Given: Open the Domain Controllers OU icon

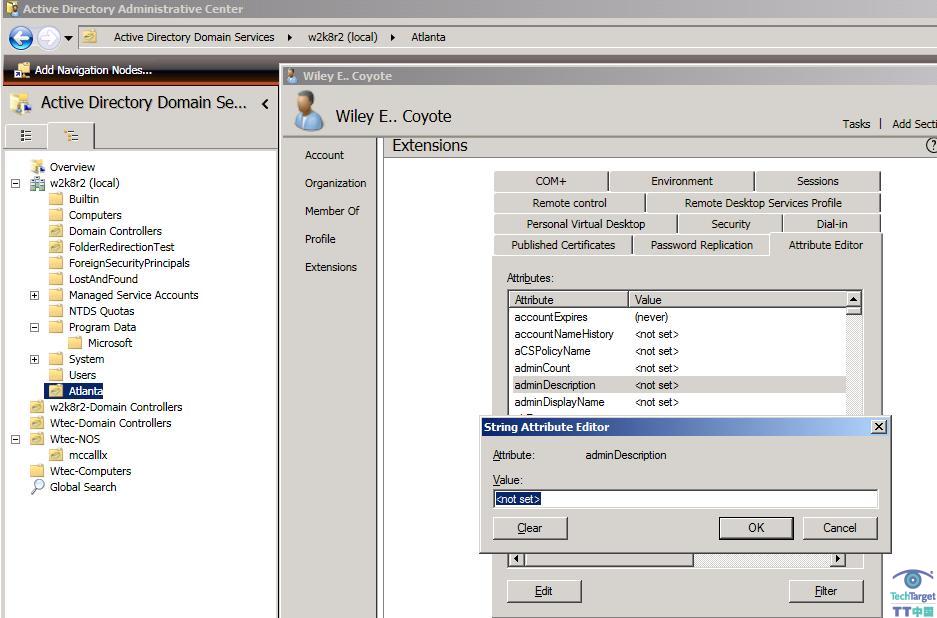Looking at the screenshot, I should (x=56, y=231).
